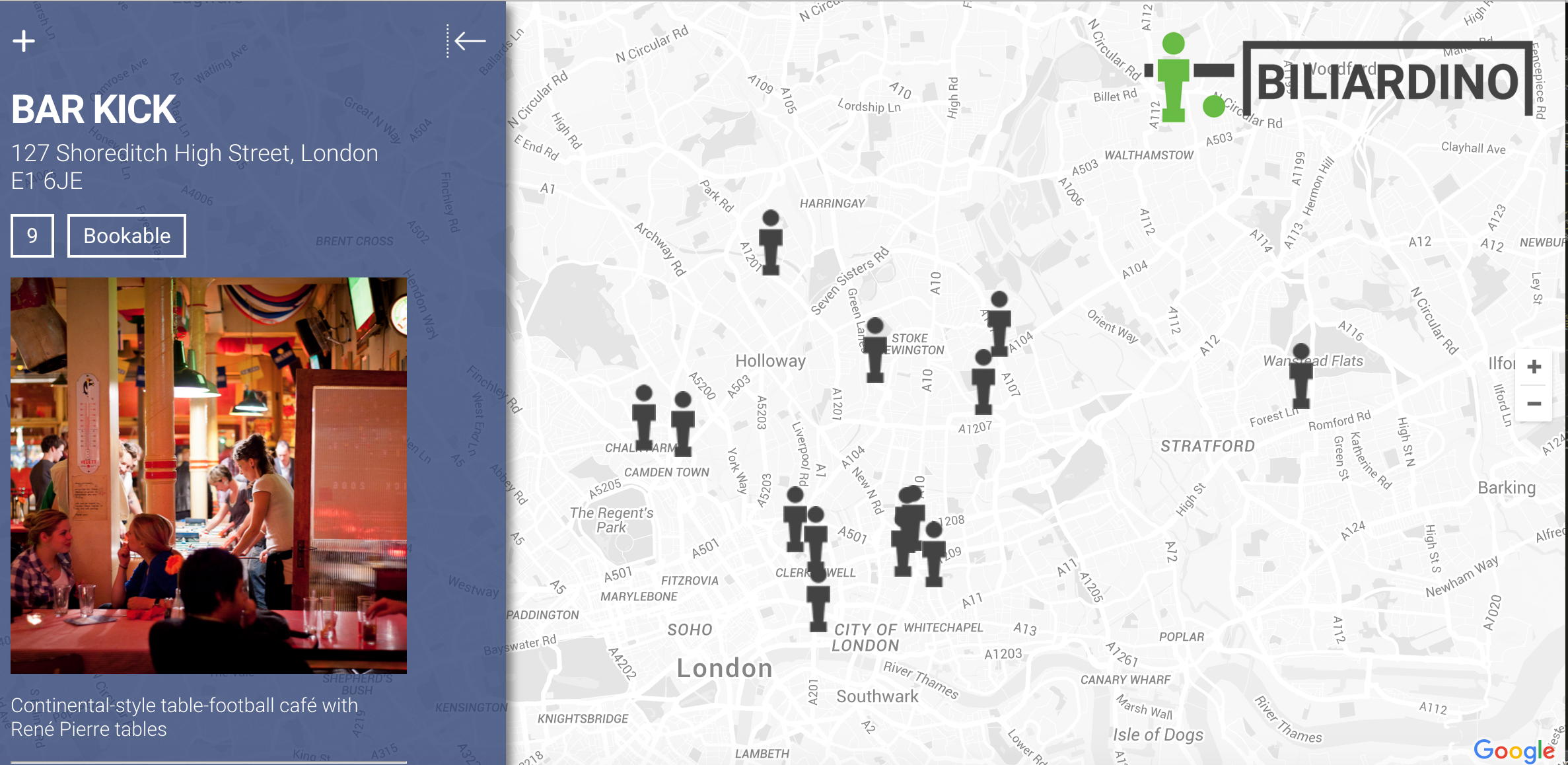Select the left Chalk Farm foosball marker
Image resolution: width=1568 pixels, height=765 pixels.
coord(644,418)
